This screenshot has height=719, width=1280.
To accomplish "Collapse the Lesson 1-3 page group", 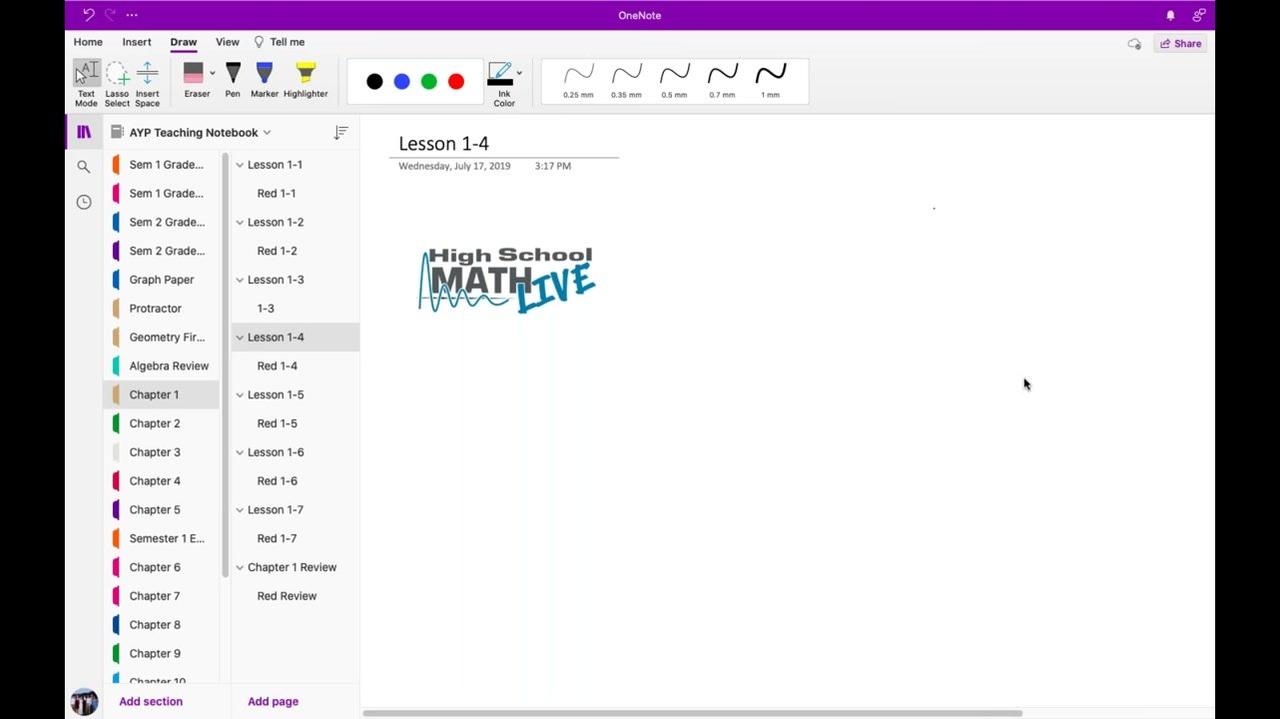I will pos(240,280).
